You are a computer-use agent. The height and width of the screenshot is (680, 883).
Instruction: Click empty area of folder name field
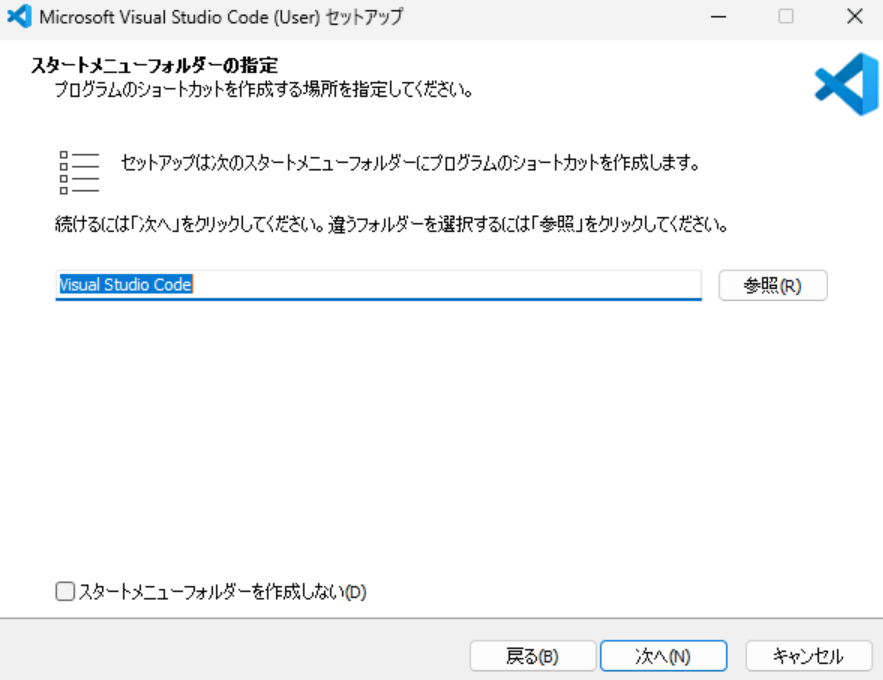tap(450, 285)
